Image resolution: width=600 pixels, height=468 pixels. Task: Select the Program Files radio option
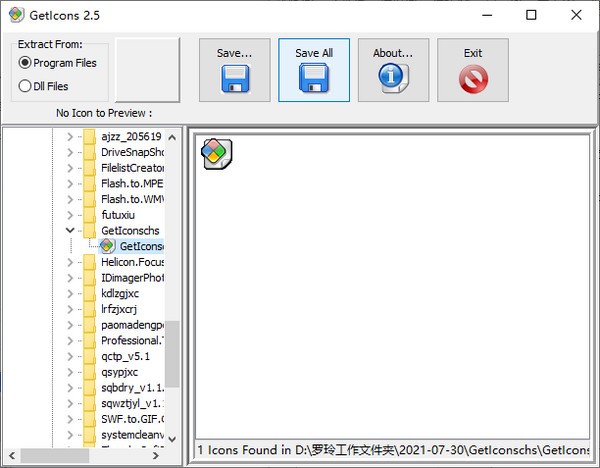tap(25, 63)
